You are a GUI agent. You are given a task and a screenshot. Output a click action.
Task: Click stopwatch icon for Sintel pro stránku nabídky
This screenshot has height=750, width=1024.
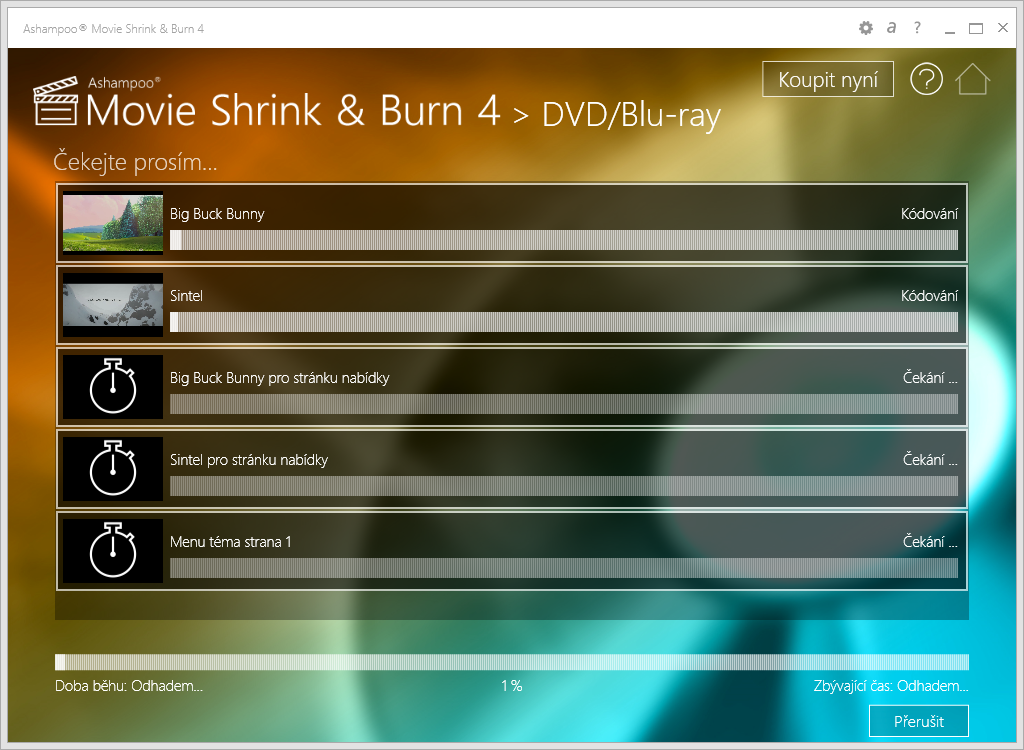(x=113, y=469)
